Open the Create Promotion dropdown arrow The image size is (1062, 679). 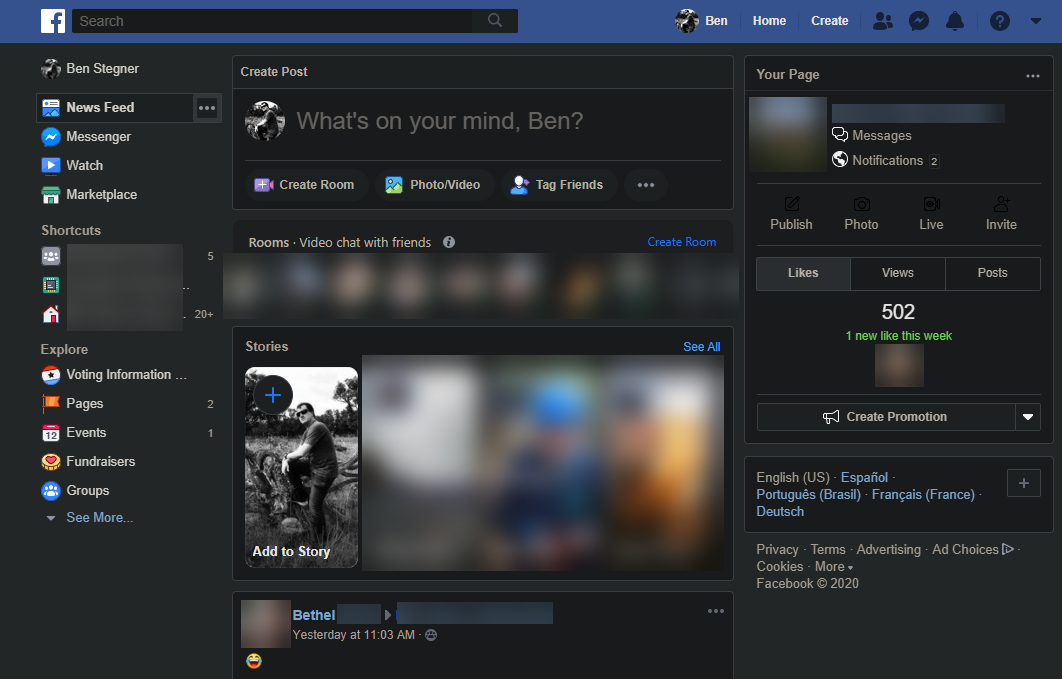(1028, 416)
